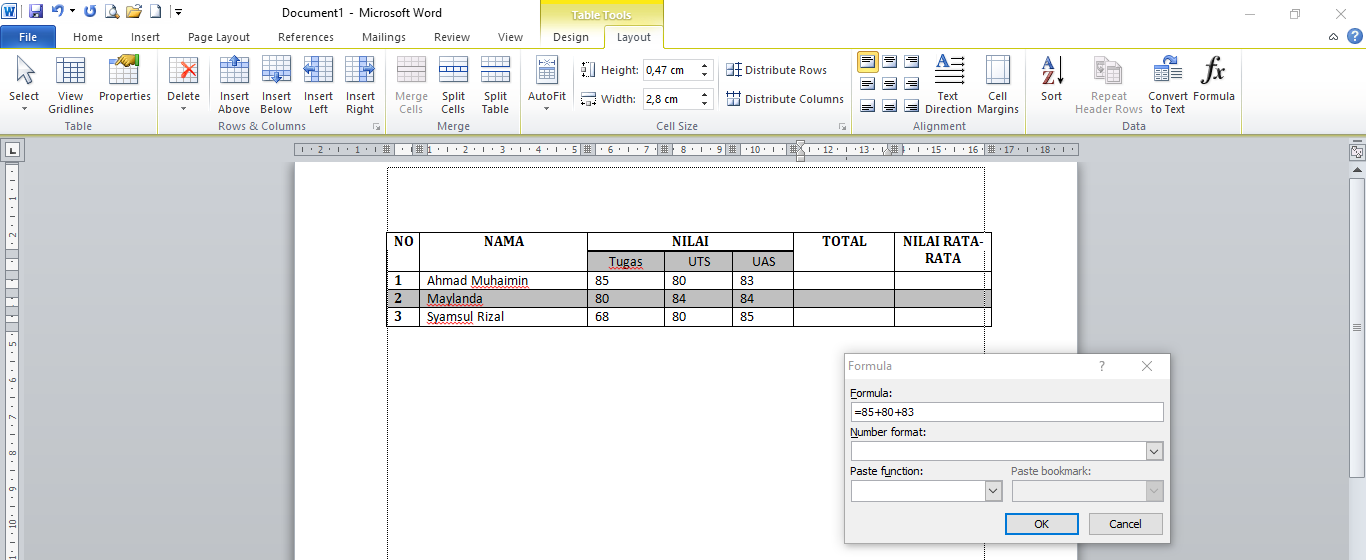Click the Height value field

[x=670, y=70]
